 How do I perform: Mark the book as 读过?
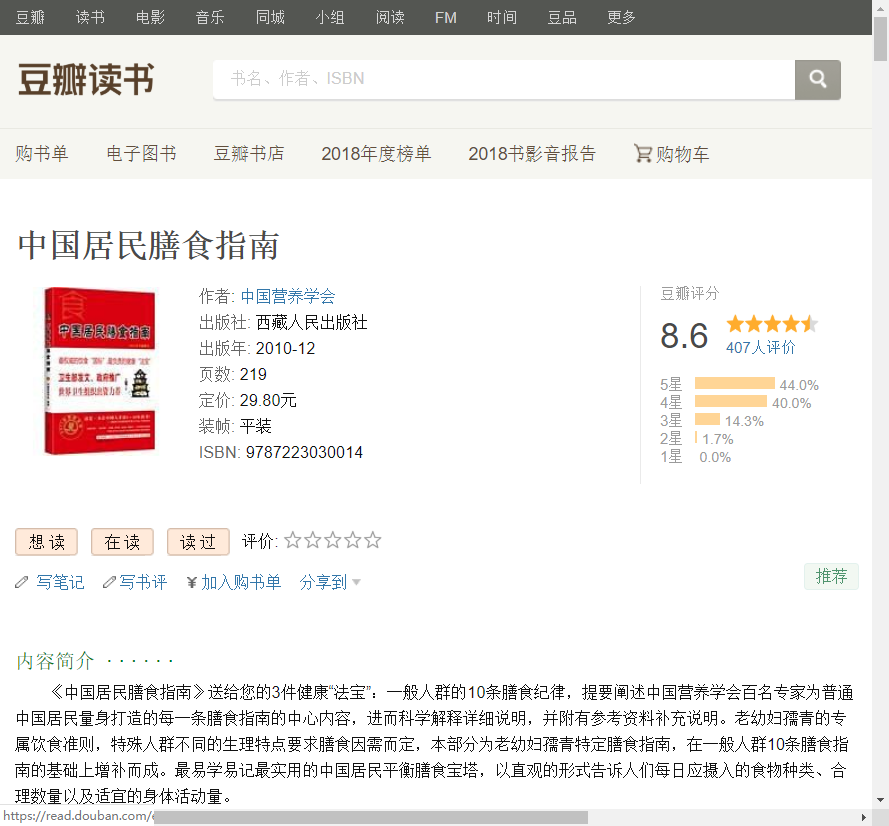click(198, 542)
